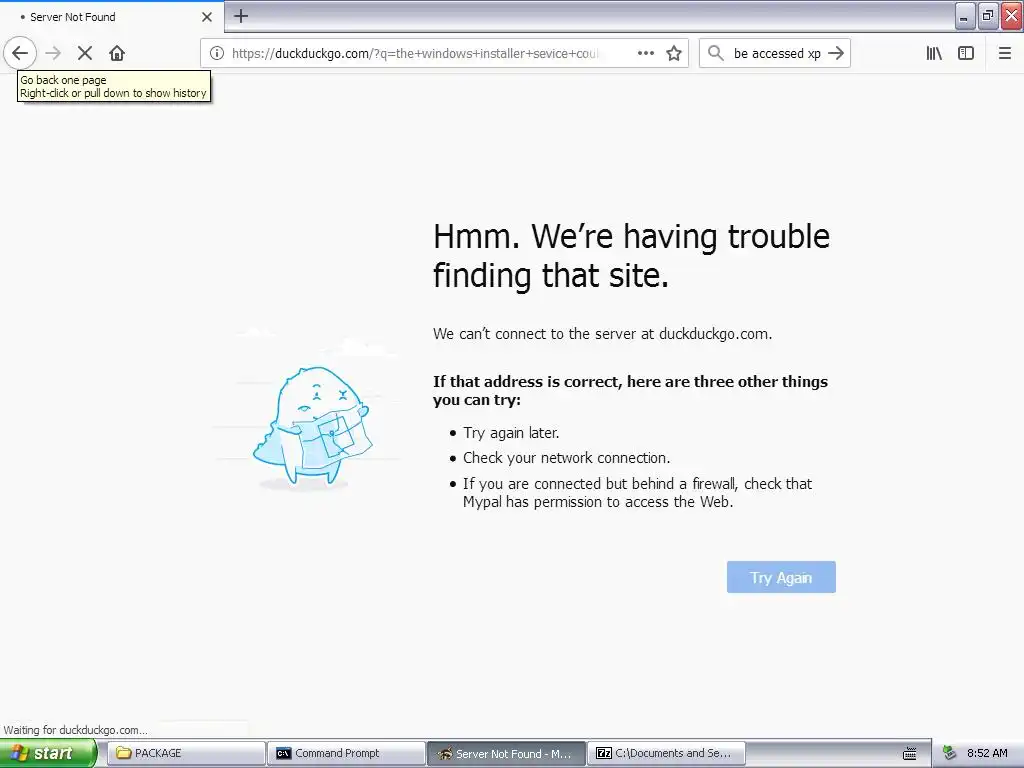Switch to 7-Zip Documents and Settings window

click(666, 753)
